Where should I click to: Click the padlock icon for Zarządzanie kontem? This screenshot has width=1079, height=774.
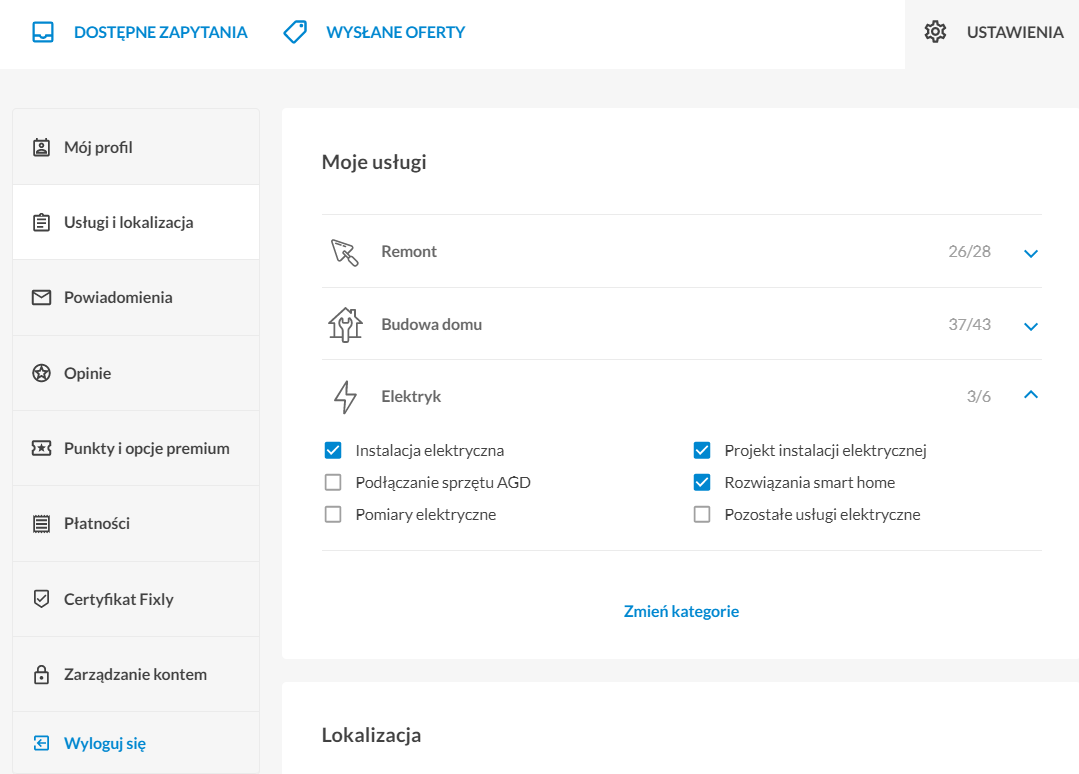pos(41,674)
